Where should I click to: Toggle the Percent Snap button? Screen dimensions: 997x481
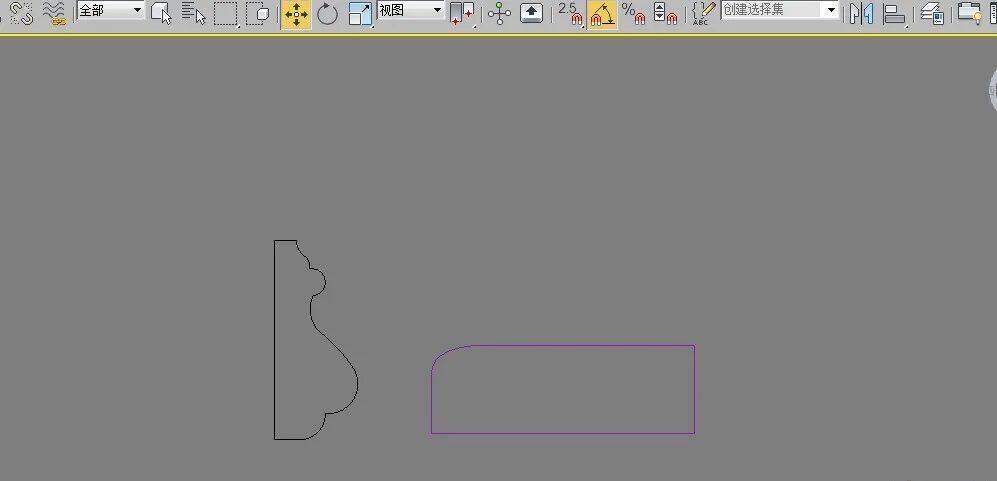(x=633, y=13)
